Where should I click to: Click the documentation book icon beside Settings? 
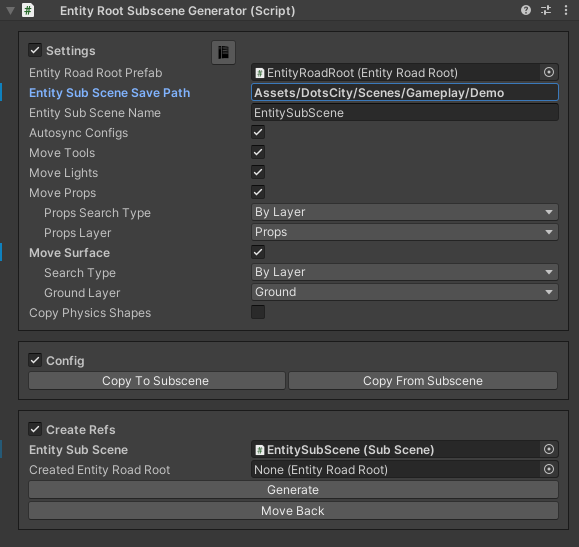coord(223,52)
